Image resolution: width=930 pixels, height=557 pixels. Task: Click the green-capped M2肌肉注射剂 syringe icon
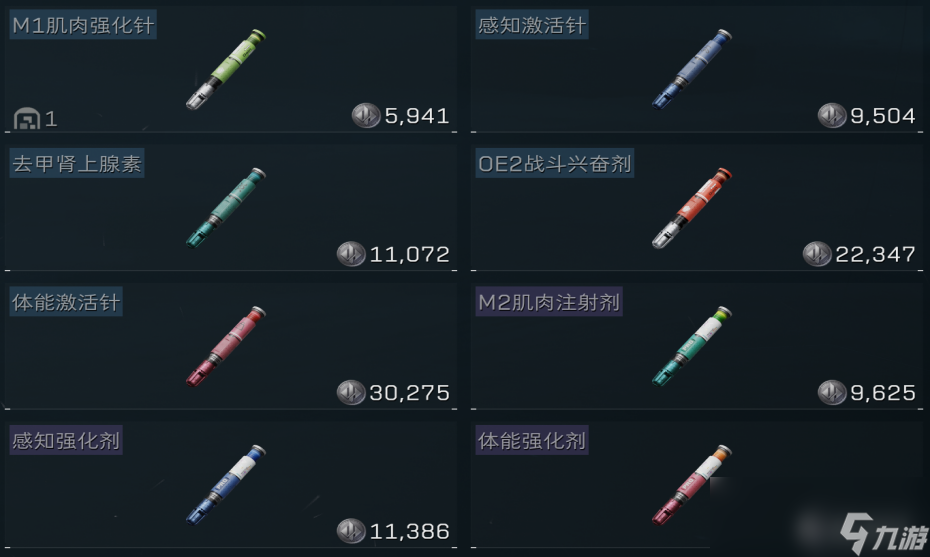[x=692, y=346]
